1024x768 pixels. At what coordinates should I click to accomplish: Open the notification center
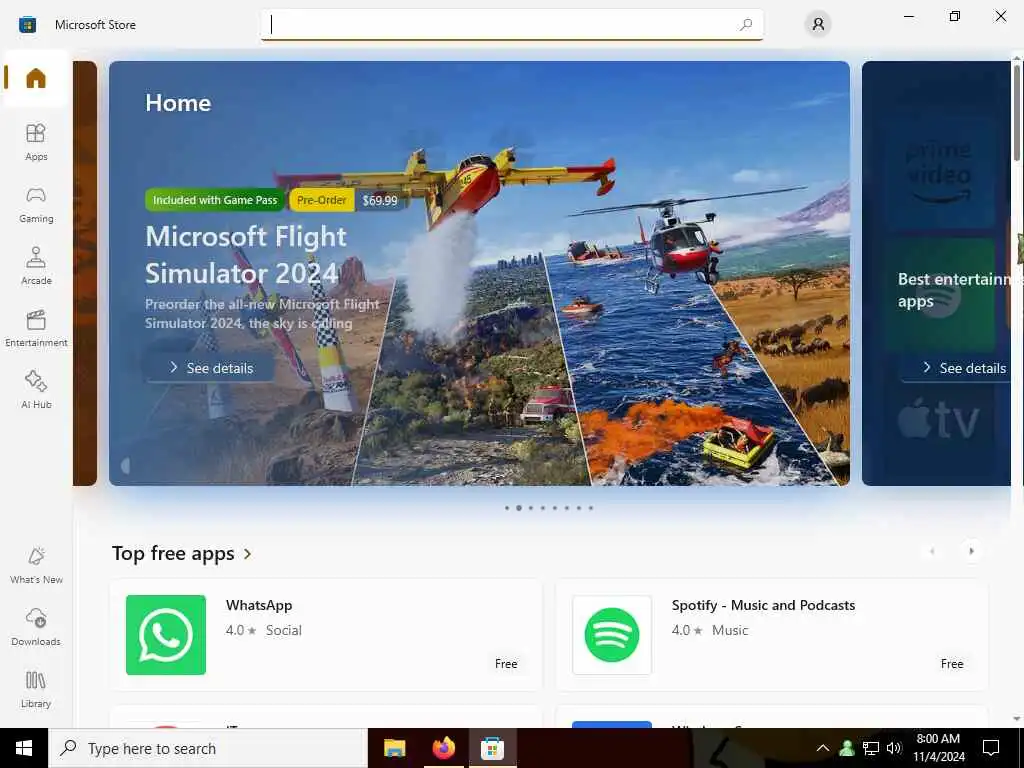coord(991,748)
